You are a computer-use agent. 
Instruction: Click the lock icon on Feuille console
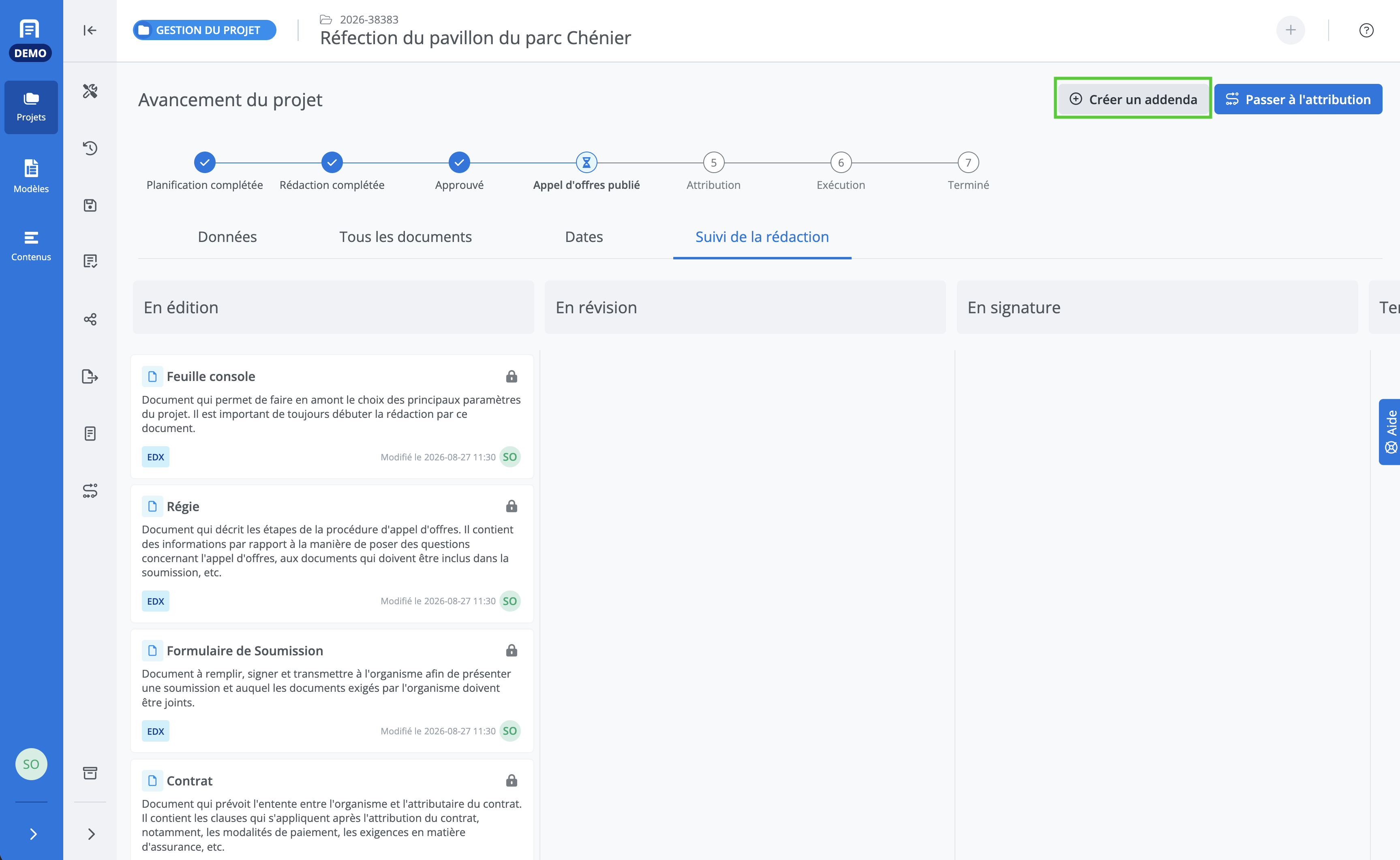512,377
